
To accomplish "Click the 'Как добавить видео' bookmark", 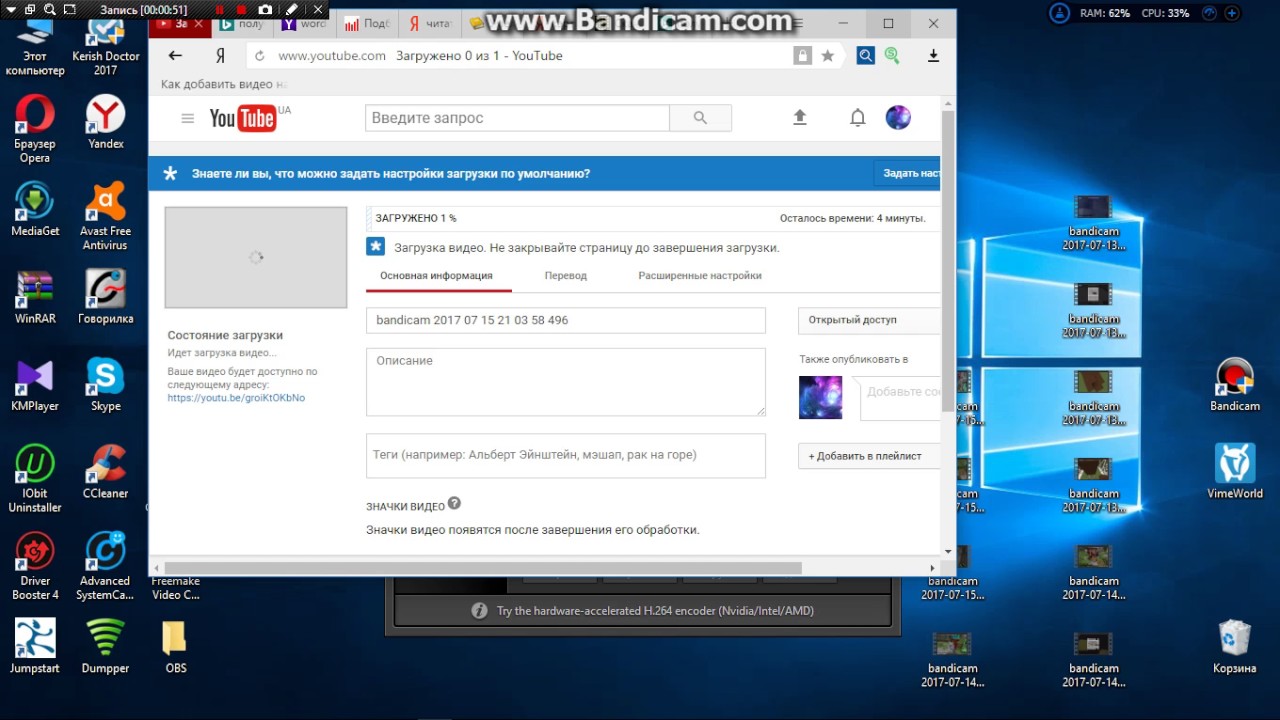I will tap(223, 85).
